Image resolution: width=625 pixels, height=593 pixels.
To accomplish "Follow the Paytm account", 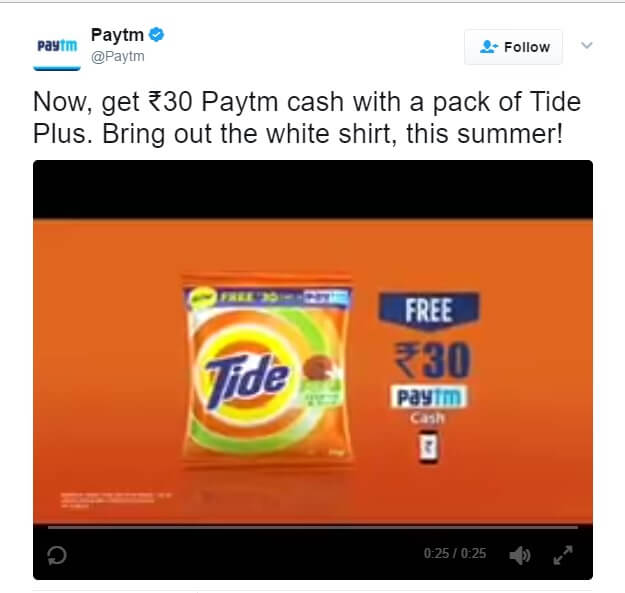I will [513, 47].
